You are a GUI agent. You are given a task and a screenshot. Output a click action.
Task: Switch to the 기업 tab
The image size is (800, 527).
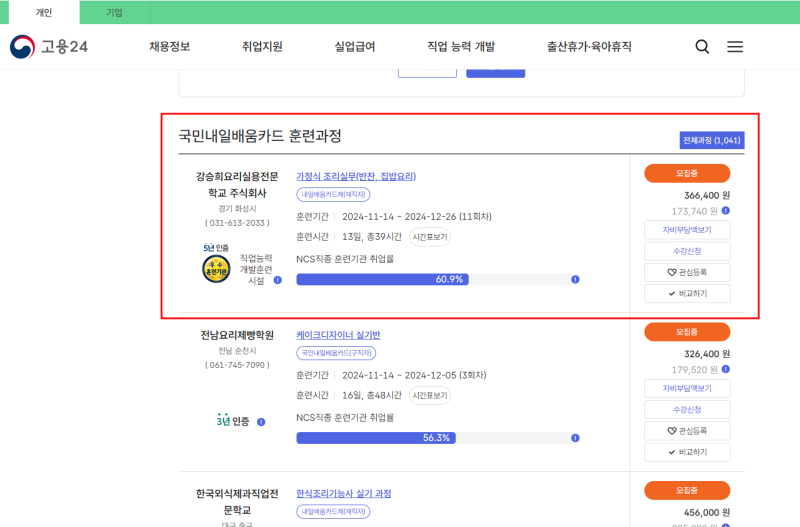tap(114, 12)
